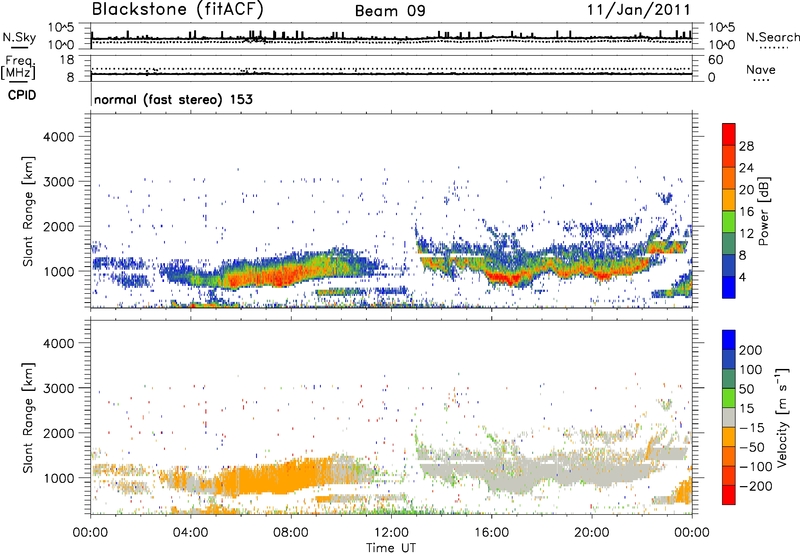Select the "Time UT" axis title
Image resolution: width=800 pixels, height=554 pixels.
pos(391,548)
